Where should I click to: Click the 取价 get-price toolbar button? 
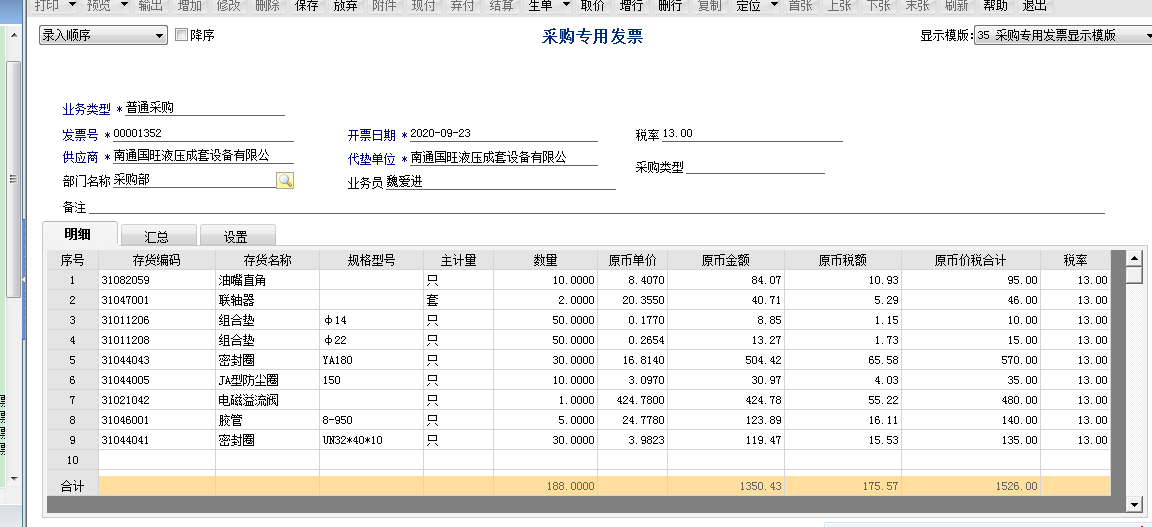coord(592,6)
